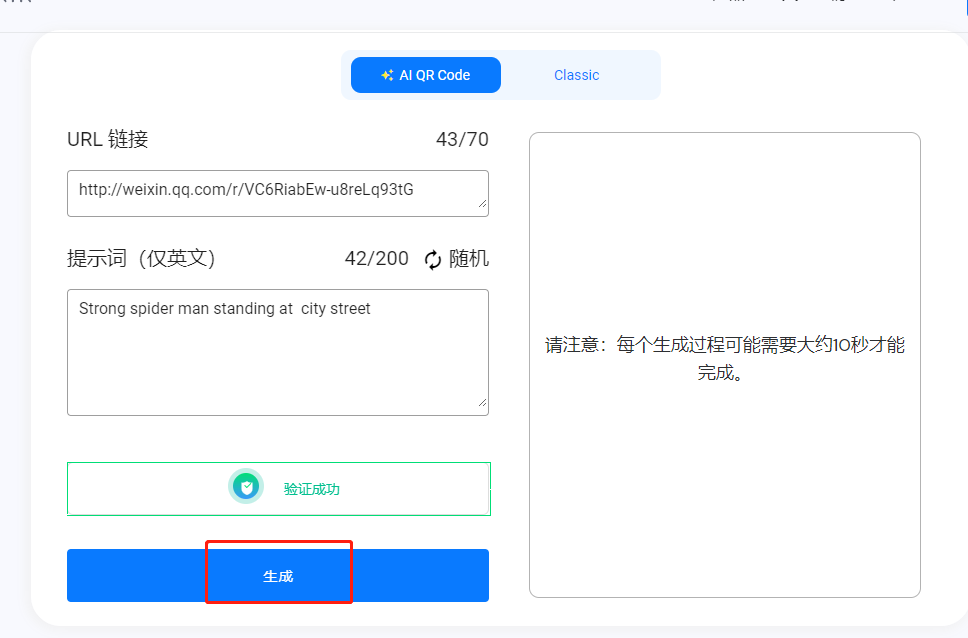
Task: Click the 43/70 character counter
Action: click(462, 139)
